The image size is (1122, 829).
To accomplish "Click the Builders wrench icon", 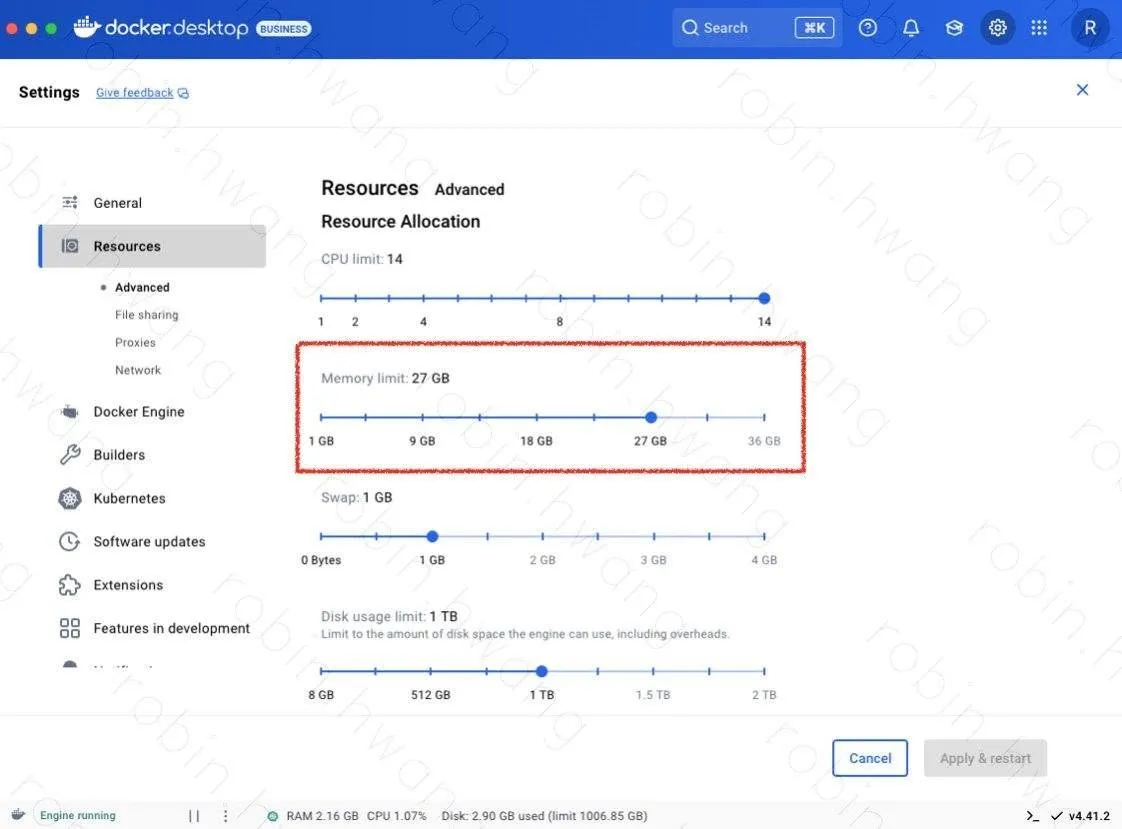I will click(69, 454).
